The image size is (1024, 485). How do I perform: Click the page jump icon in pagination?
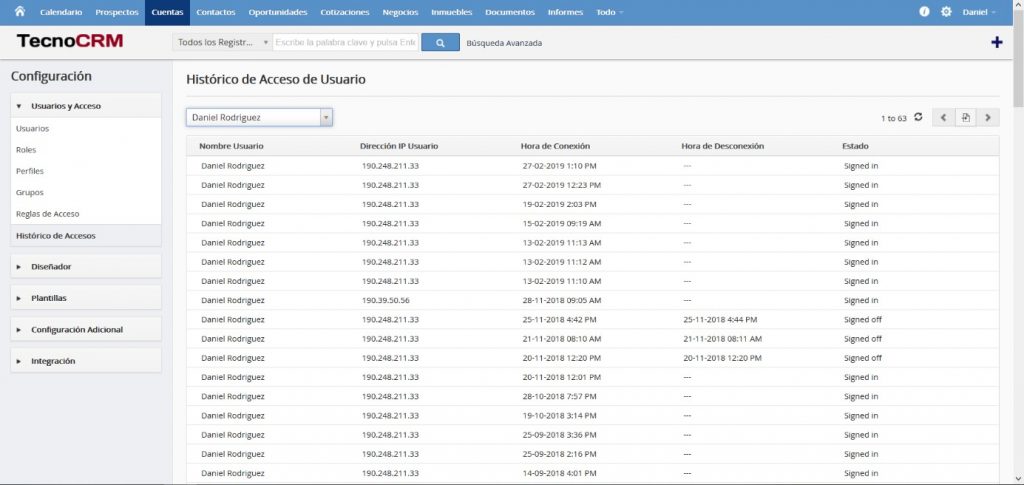click(966, 117)
